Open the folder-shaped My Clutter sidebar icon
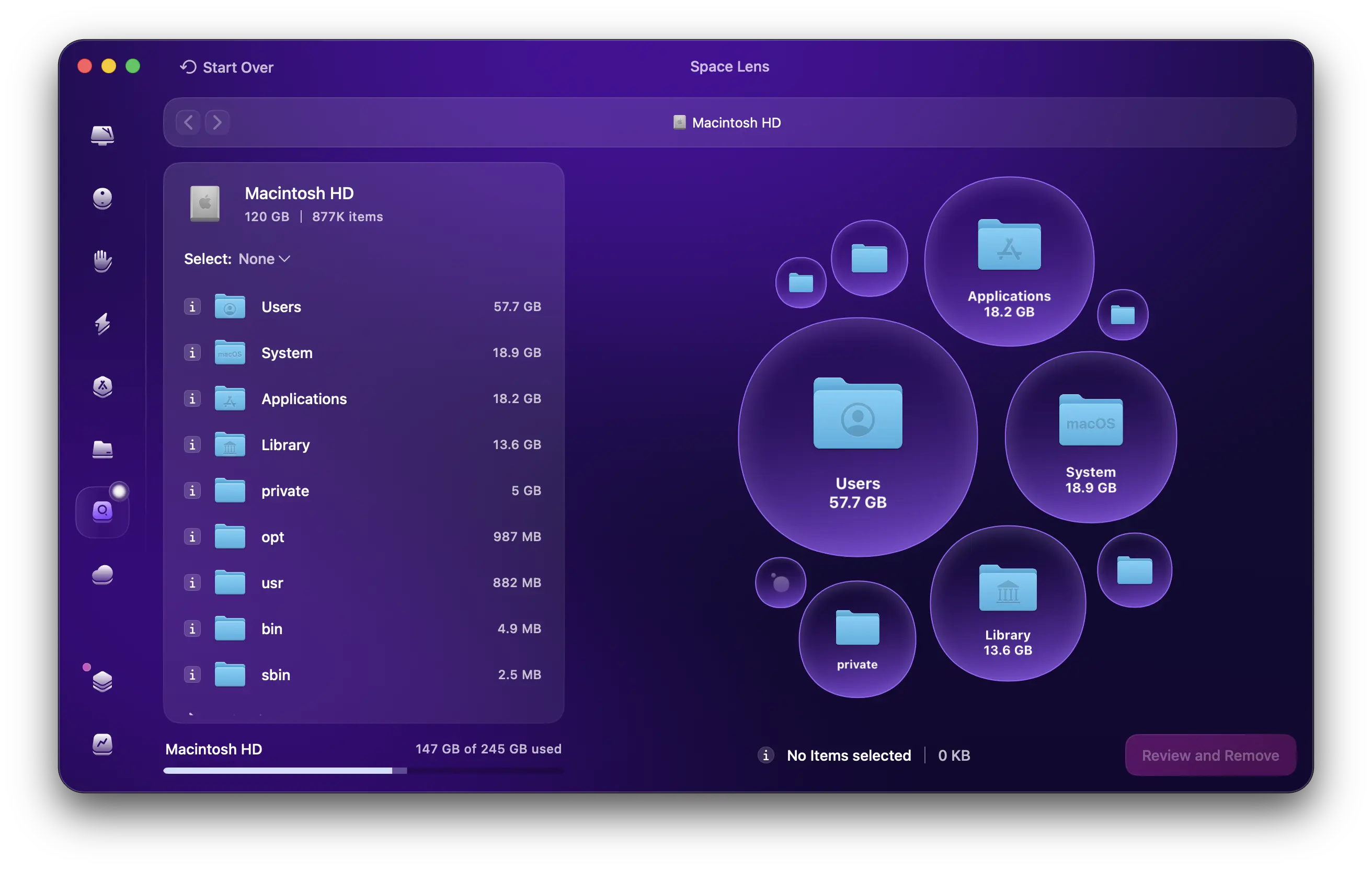 click(x=102, y=450)
